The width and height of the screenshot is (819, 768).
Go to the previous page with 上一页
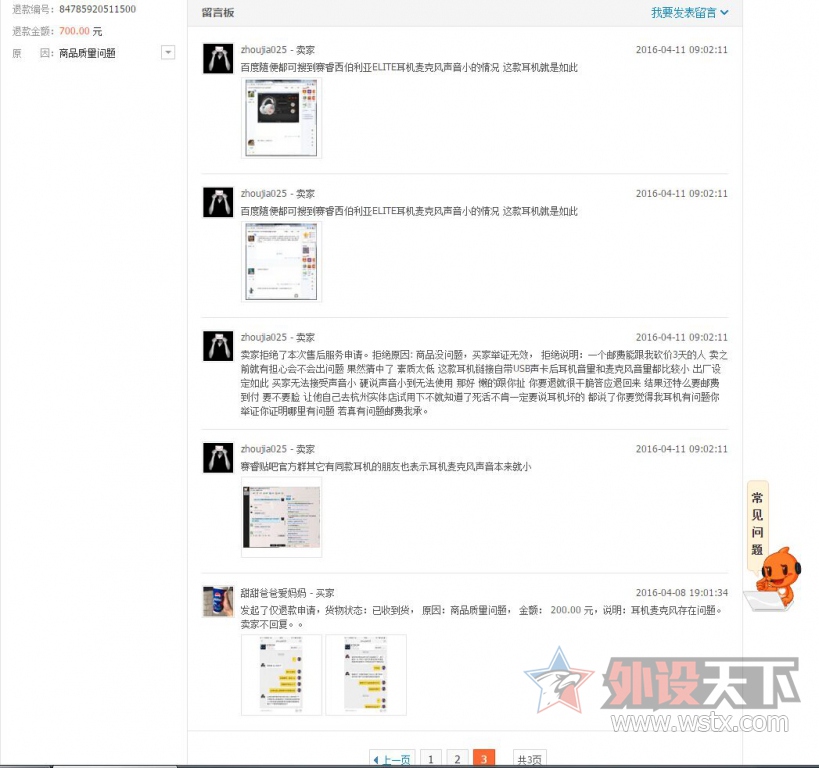pos(392,759)
